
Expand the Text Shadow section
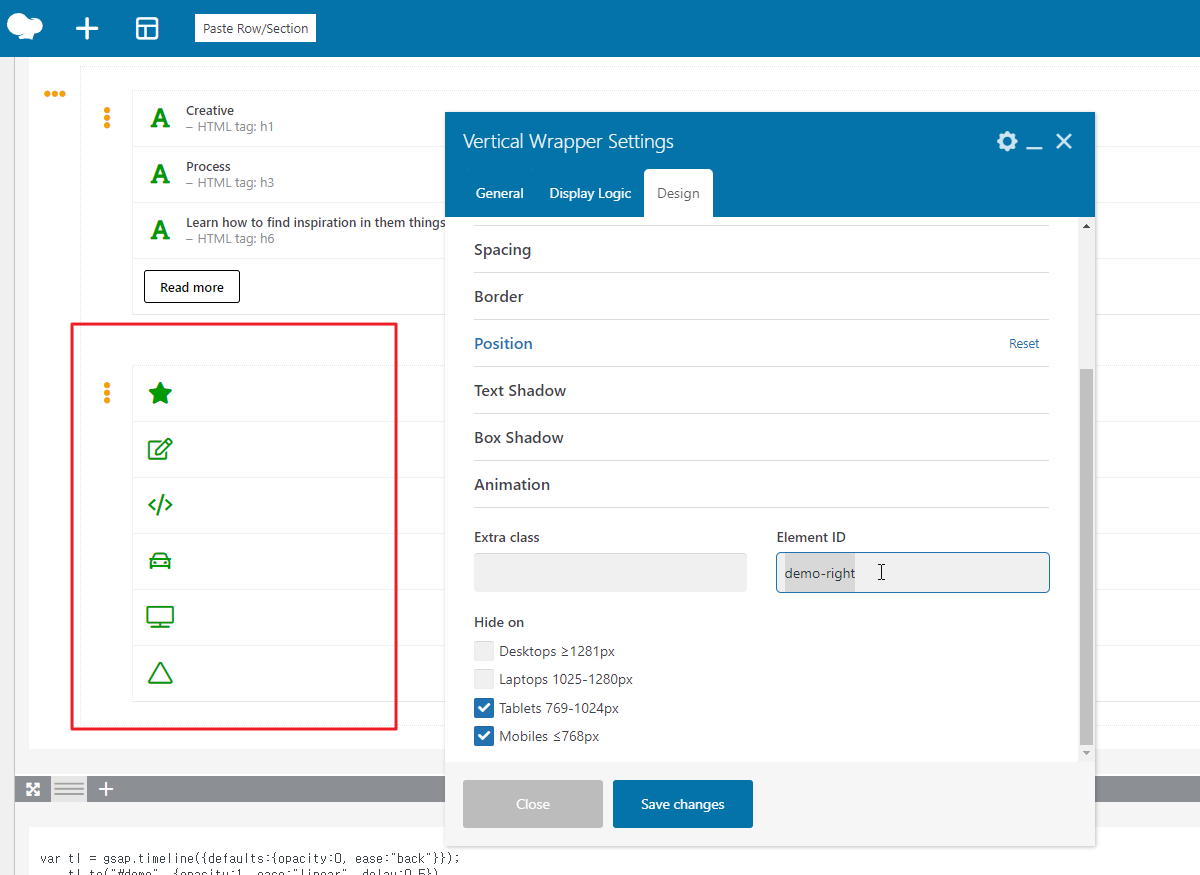tap(761, 391)
